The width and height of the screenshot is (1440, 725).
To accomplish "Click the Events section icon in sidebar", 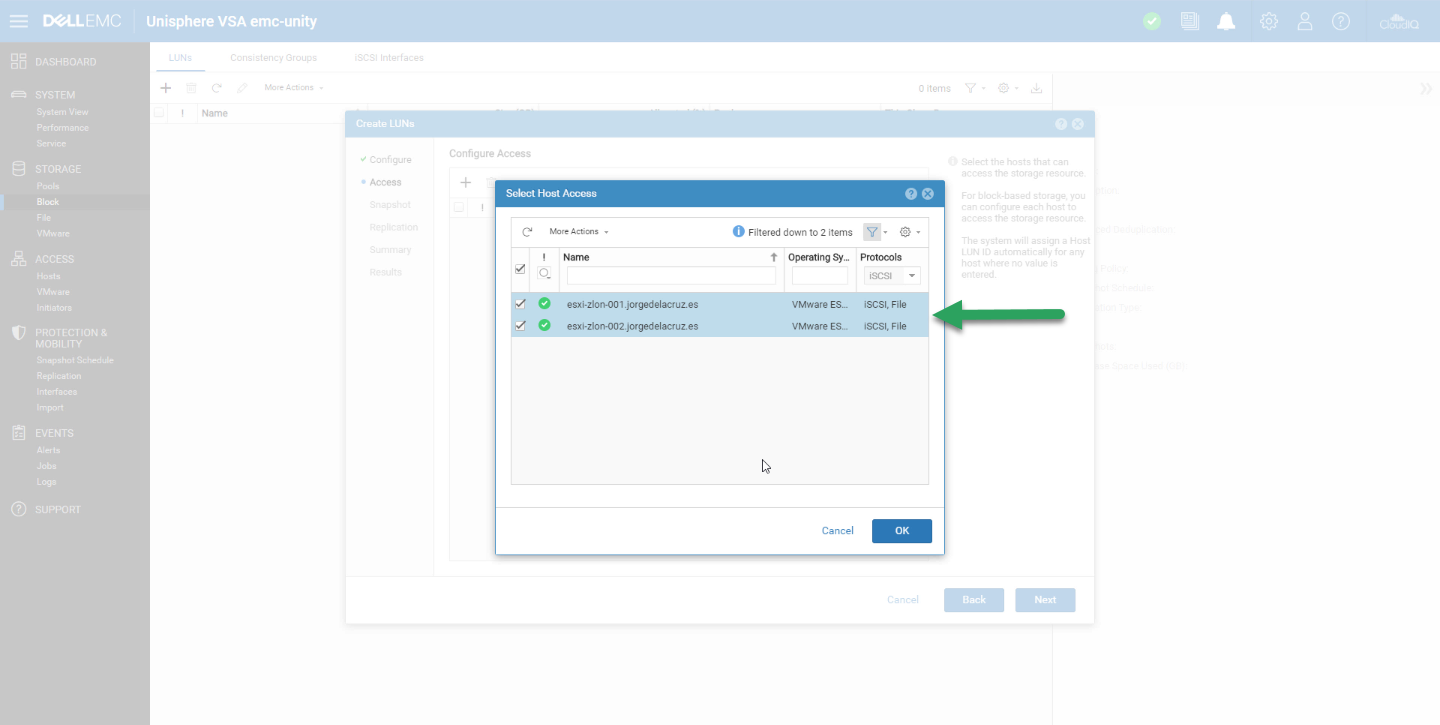I will point(18,433).
